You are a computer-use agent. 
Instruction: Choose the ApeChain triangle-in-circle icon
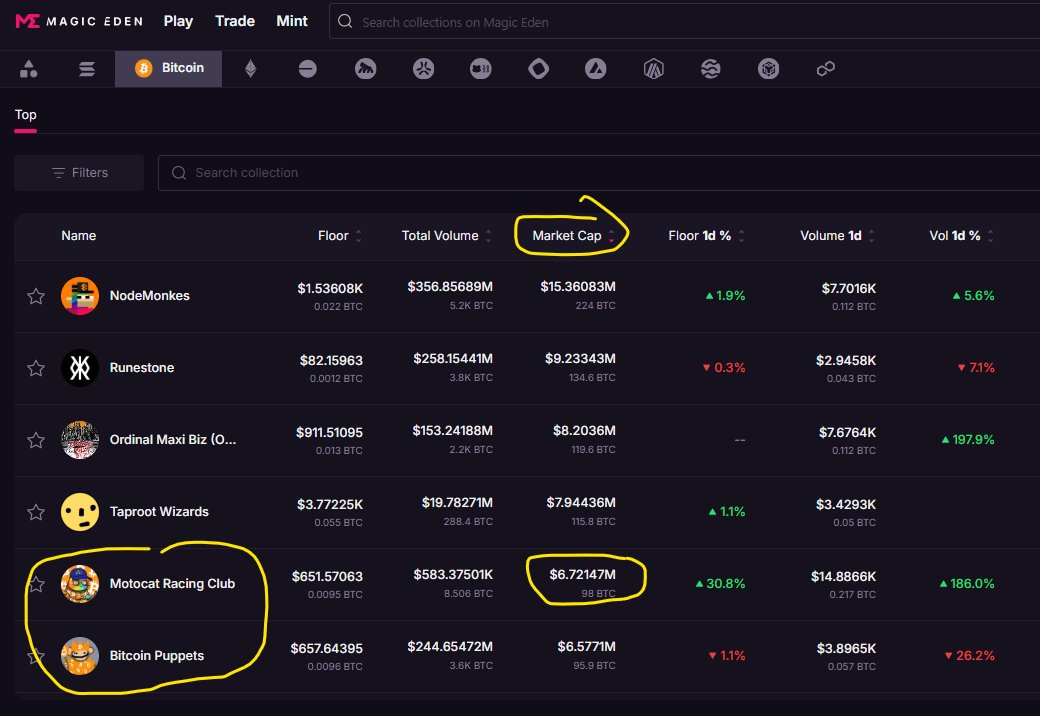pyautogui.click(x=596, y=68)
